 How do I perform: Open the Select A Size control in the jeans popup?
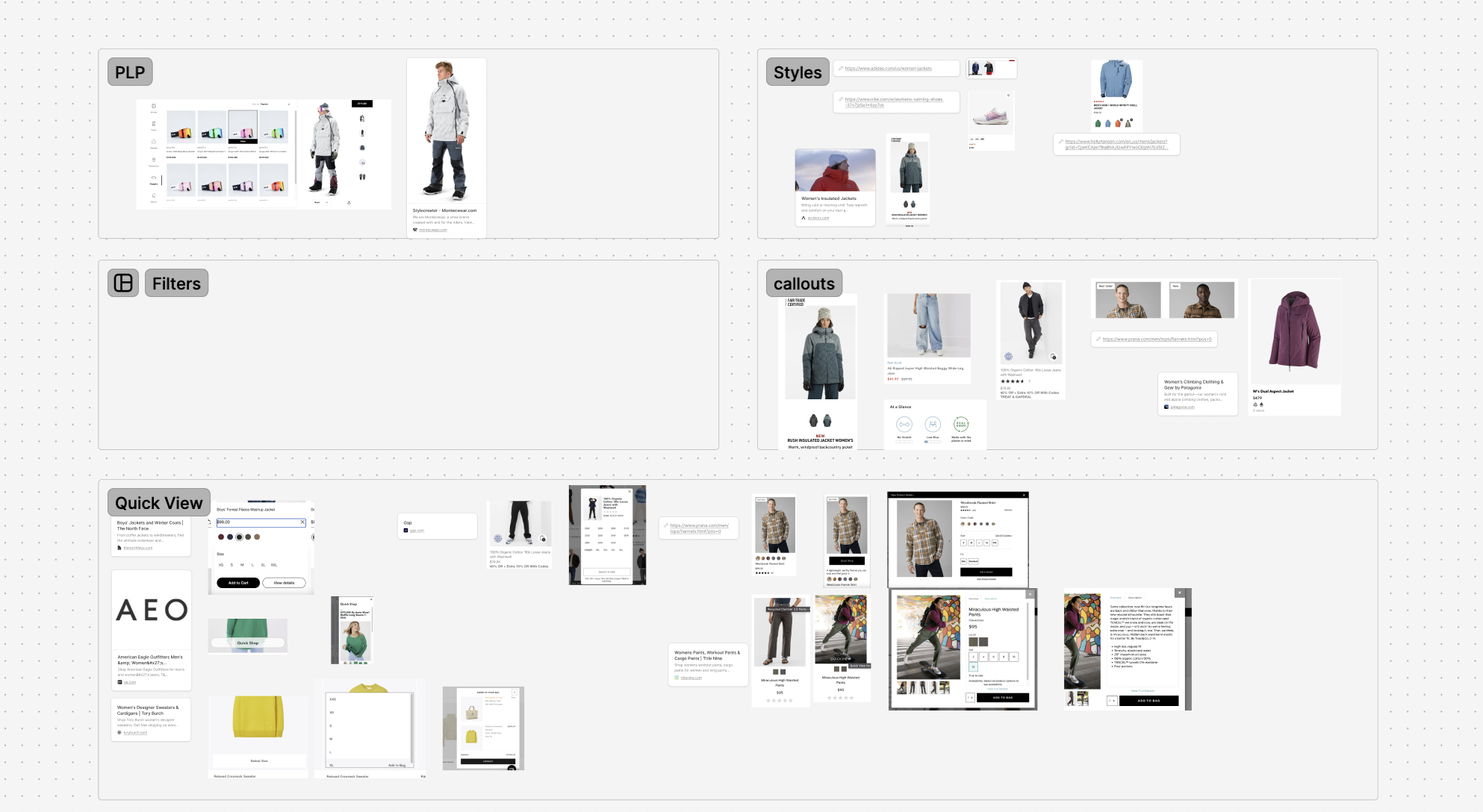coord(607,572)
